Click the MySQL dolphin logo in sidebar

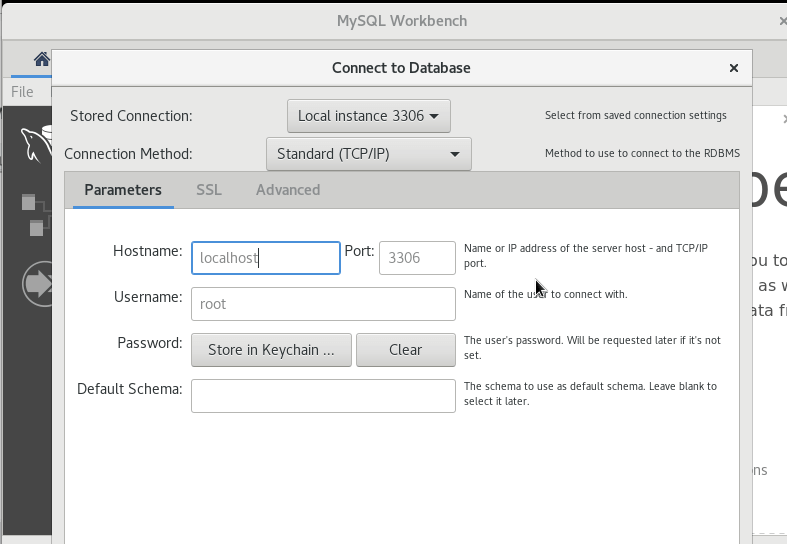tap(36, 145)
